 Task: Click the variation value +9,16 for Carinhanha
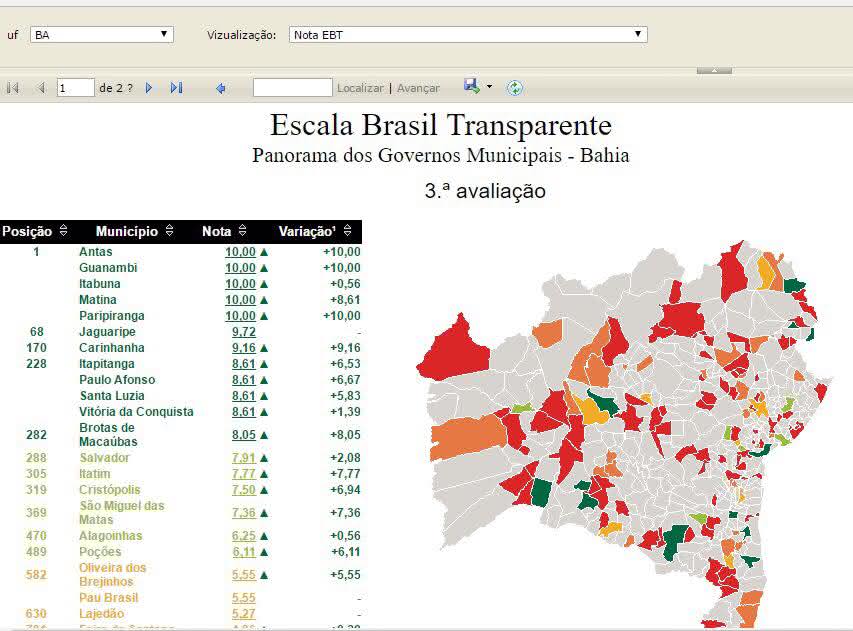[345, 348]
